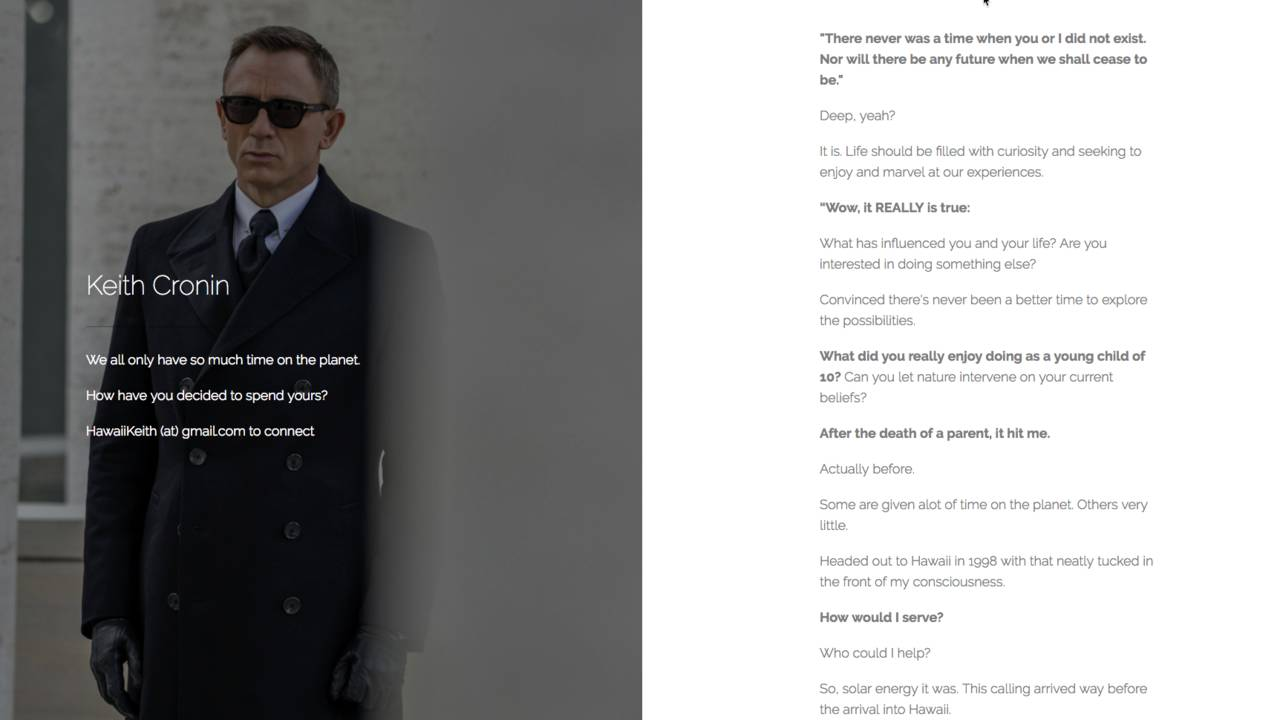Image resolution: width=1280 pixels, height=720 pixels.
Task: Click "We all only have so much time" line
Action: [223, 360]
